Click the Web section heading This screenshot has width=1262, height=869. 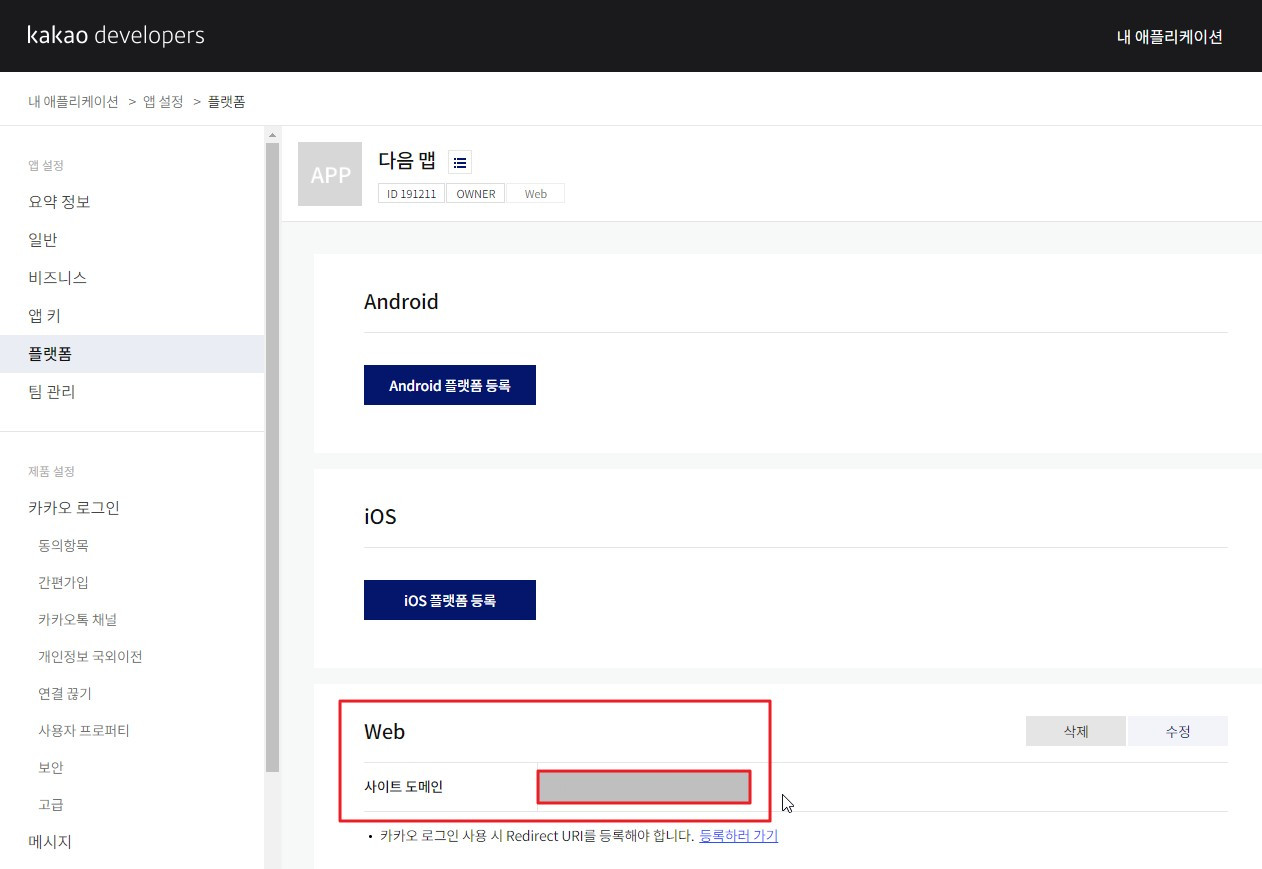[384, 732]
